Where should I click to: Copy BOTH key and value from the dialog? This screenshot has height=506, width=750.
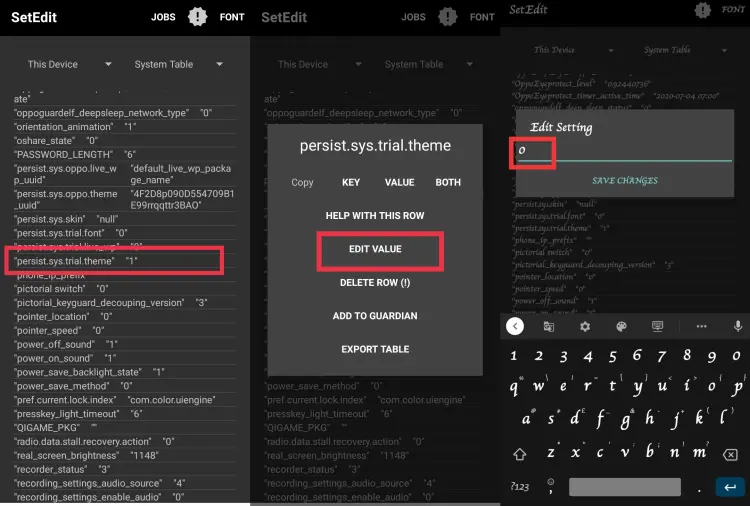448,182
